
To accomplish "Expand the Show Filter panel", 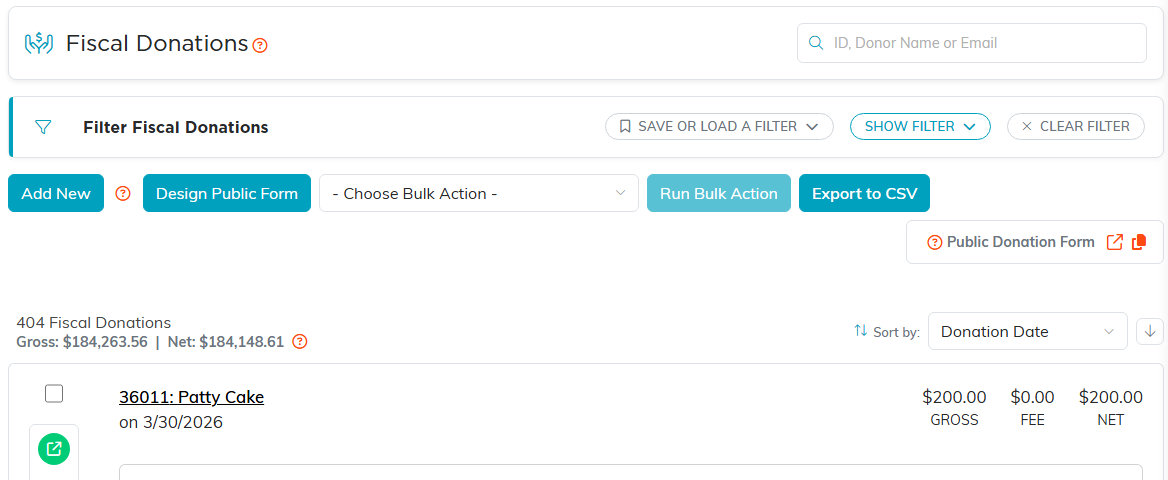I will point(920,127).
